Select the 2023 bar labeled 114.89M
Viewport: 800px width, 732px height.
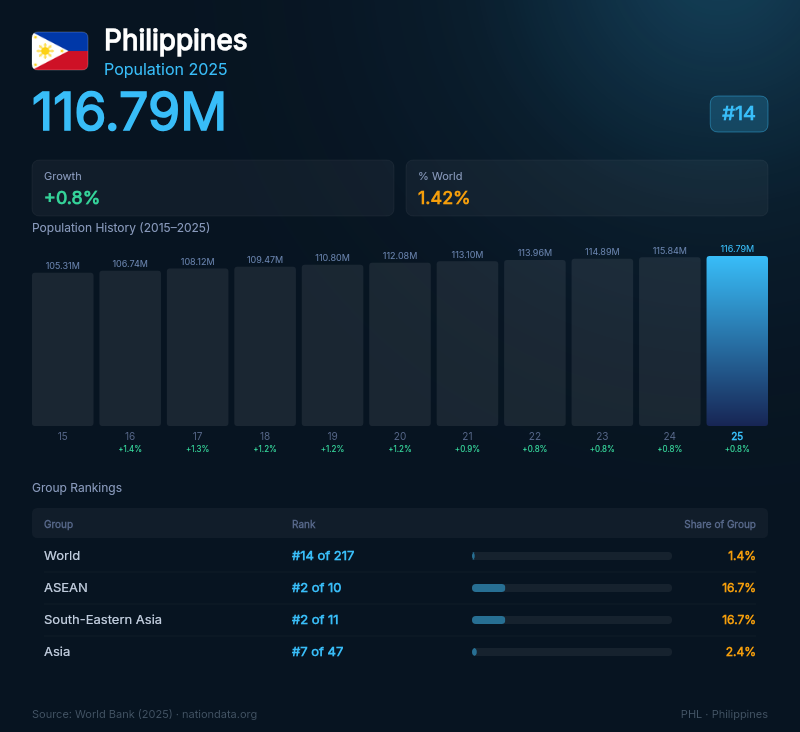(x=602, y=342)
